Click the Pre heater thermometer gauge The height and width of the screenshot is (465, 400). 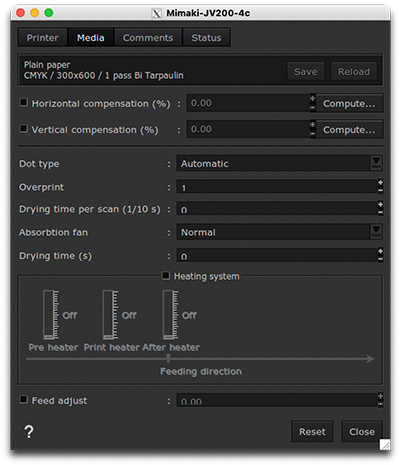tap(51, 315)
